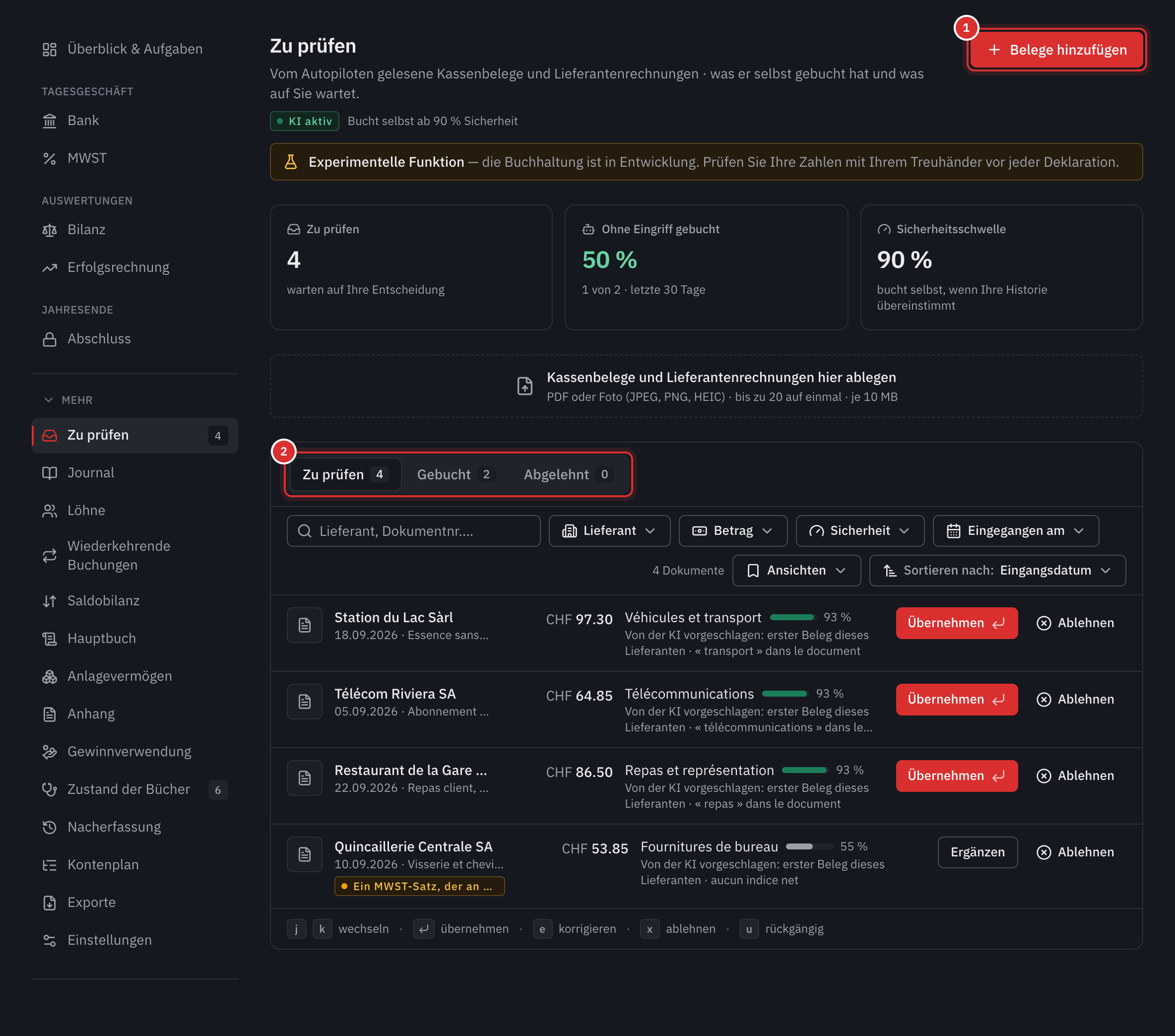
Task: Switch to the Abgelehnt tab
Action: pyautogui.click(x=567, y=474)
